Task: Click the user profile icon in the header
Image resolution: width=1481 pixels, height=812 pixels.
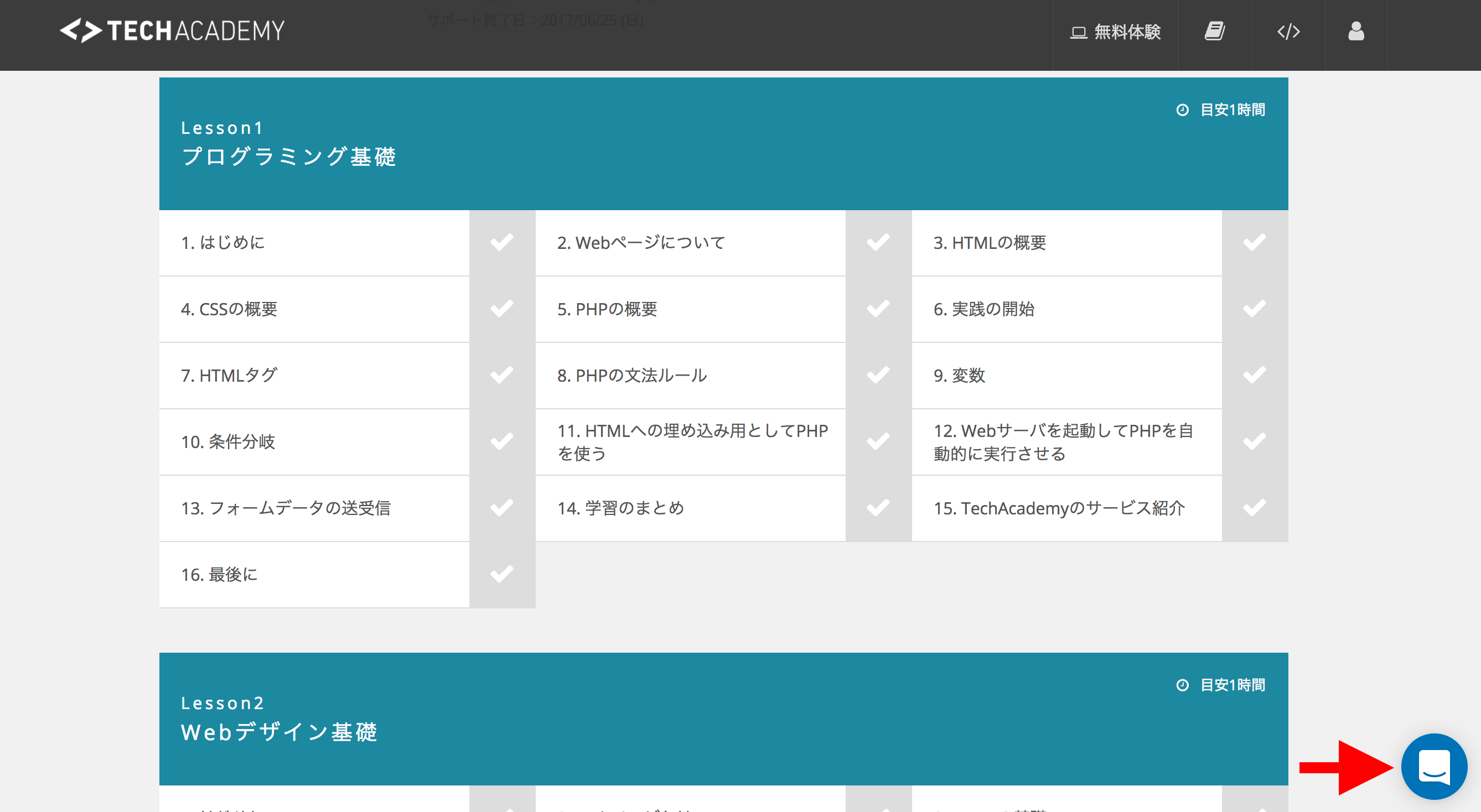Action: (x=1356, y=31)
